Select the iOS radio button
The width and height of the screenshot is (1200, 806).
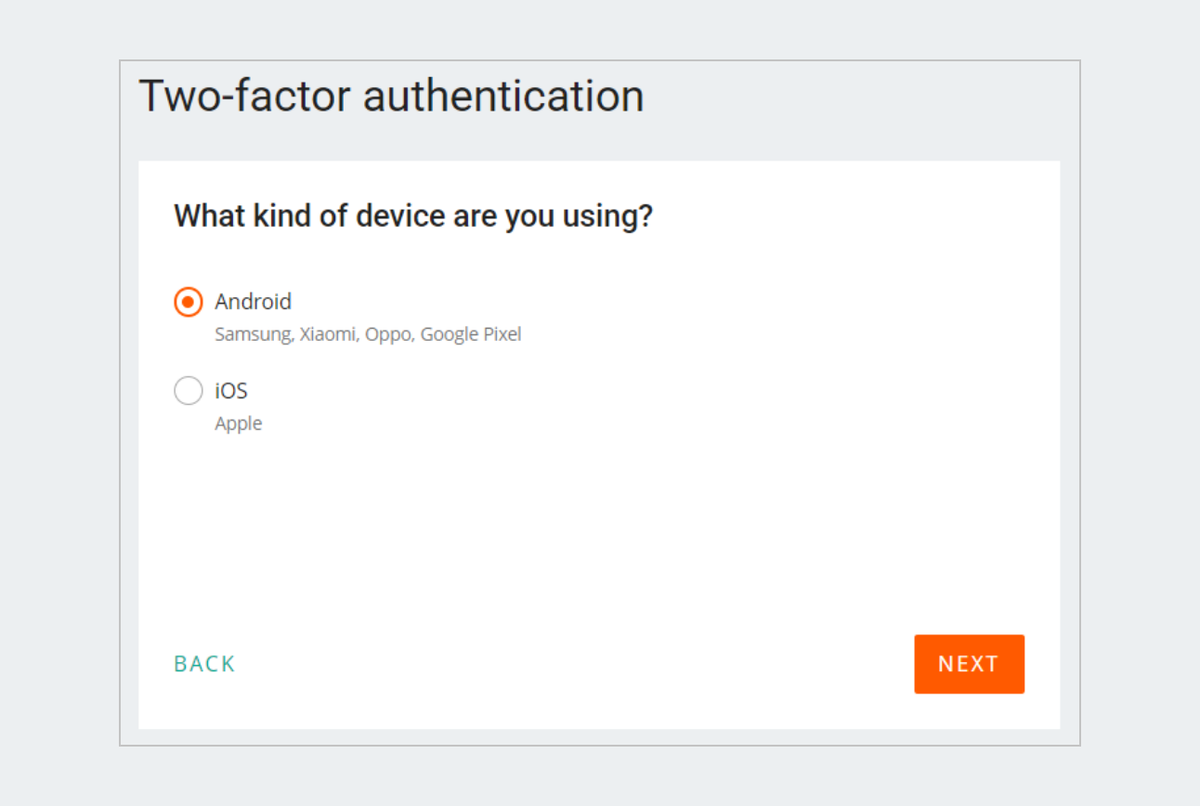click(188, 390)
